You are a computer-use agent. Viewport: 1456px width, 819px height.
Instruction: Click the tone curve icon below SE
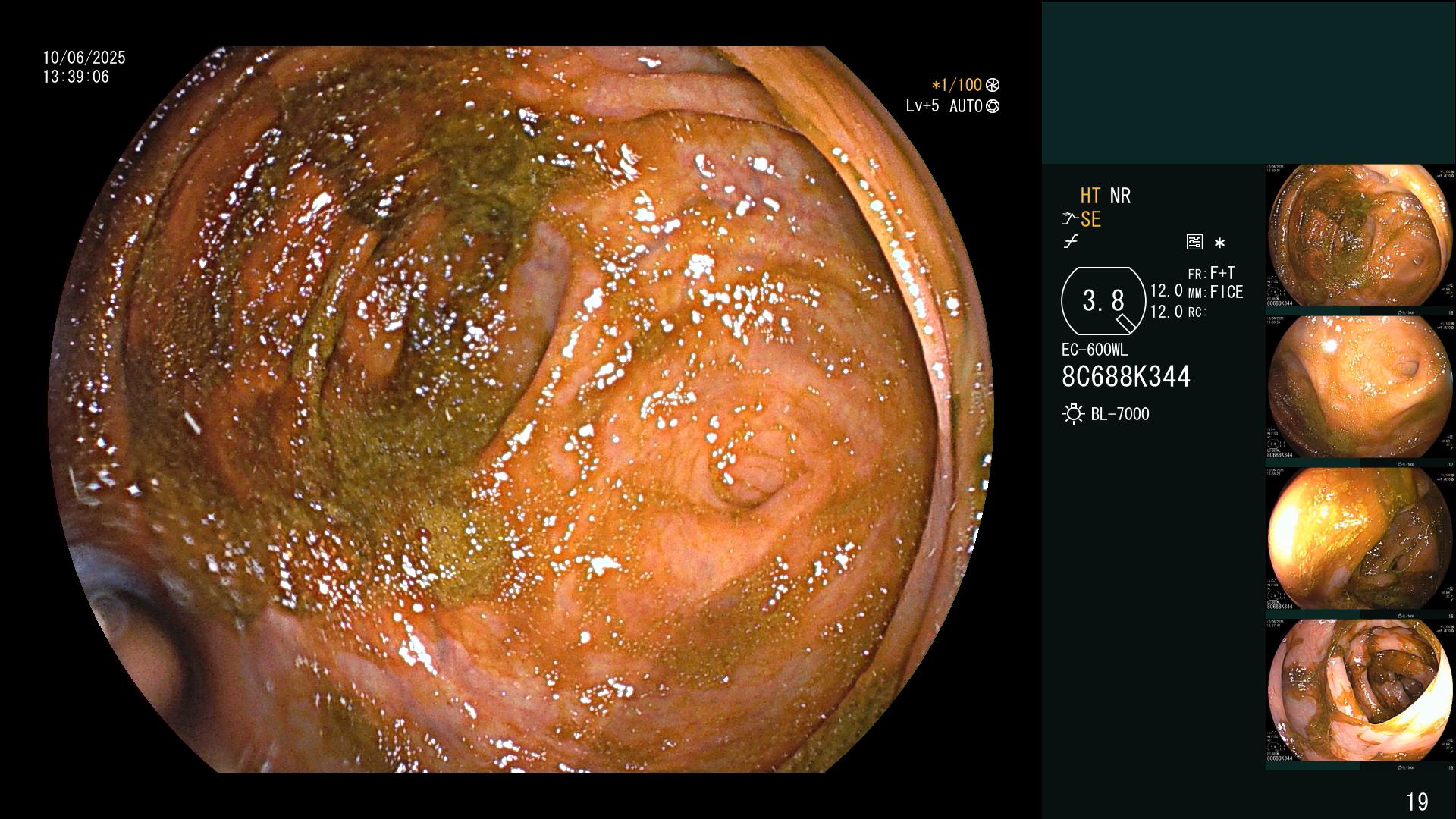(x=1071, y=242)
